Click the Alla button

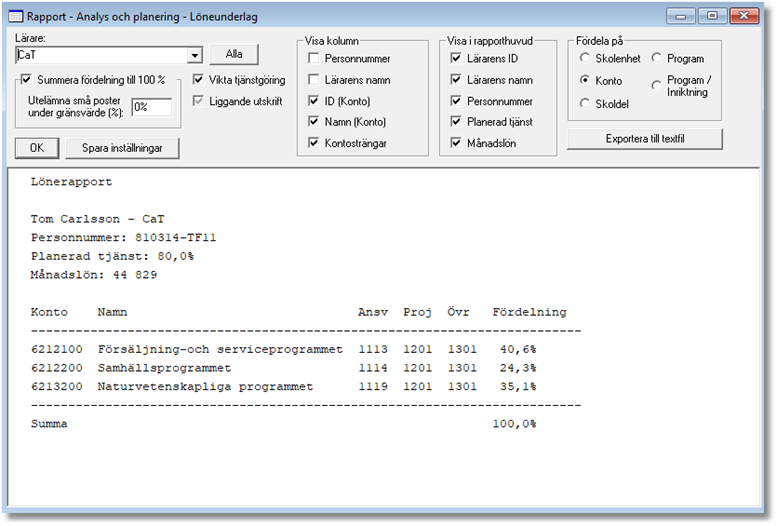coord(234,54)
